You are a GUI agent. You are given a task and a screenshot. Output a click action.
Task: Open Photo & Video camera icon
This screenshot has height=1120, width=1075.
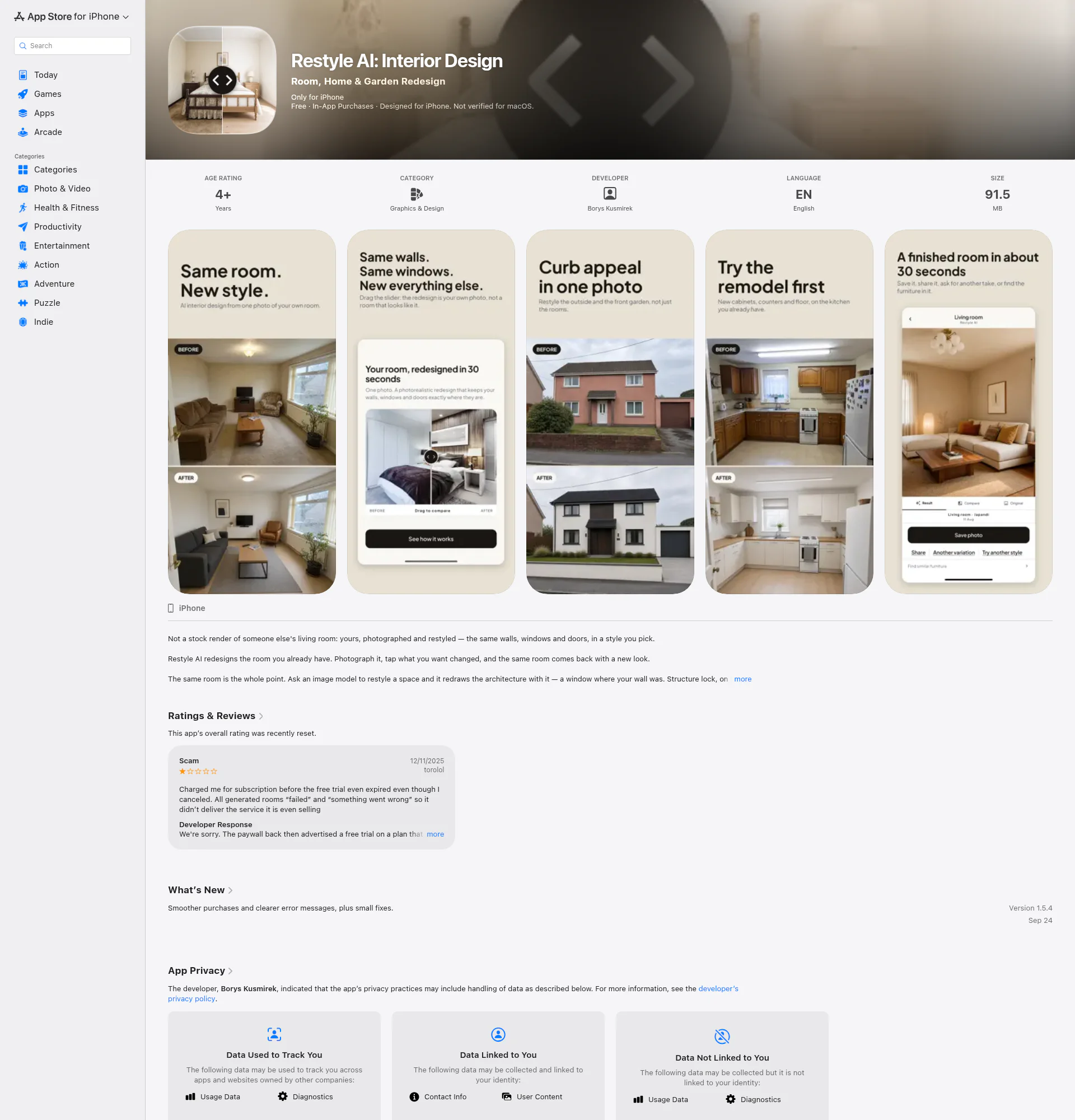tap(23, 189)
